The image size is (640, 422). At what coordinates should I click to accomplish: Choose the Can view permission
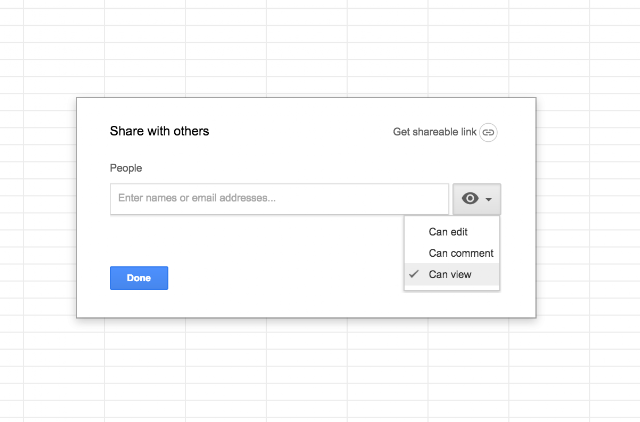coord(452,274)
